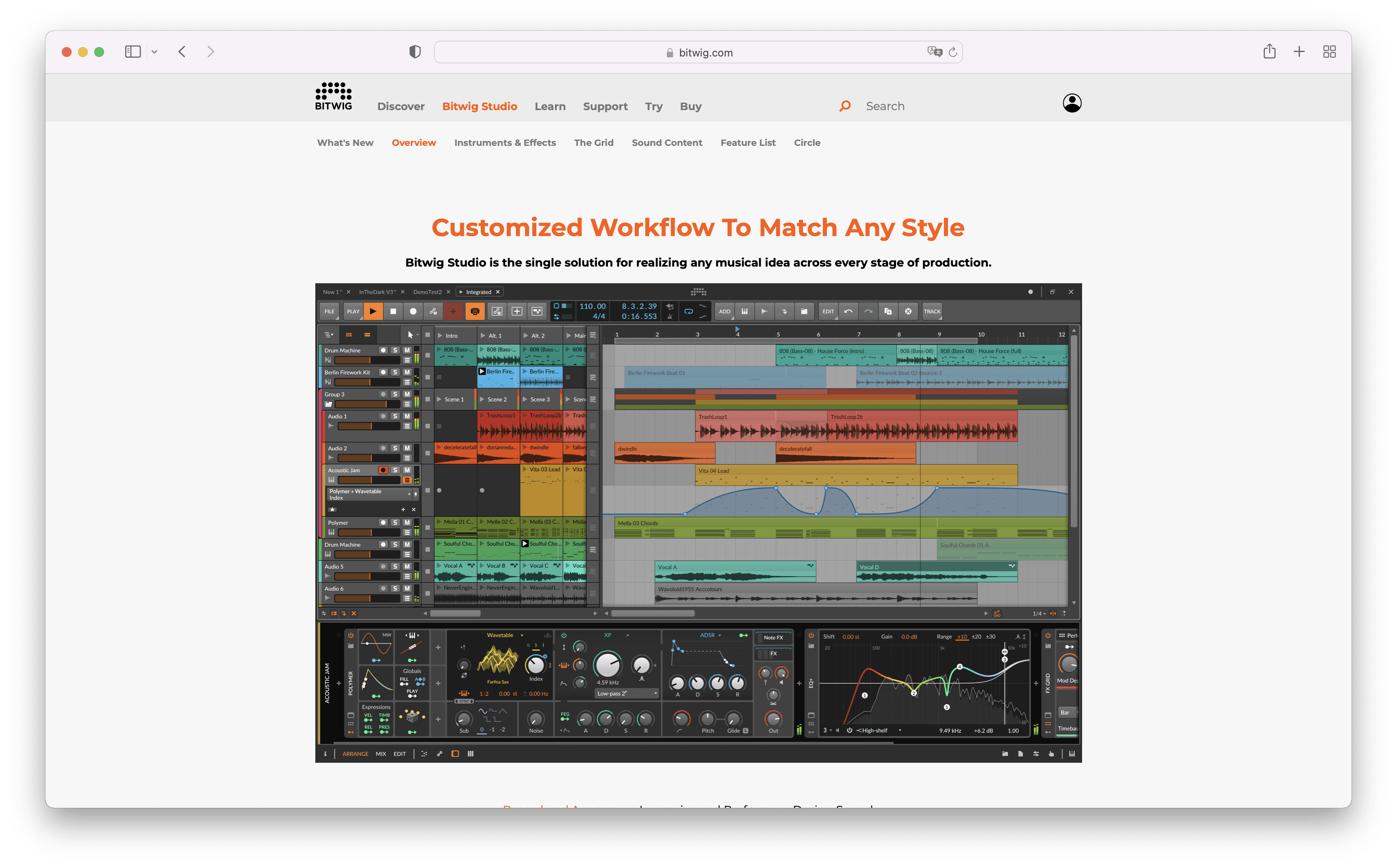
Task: Toggle the arranger timeline view icon
Action: click(x=367, y=335)
